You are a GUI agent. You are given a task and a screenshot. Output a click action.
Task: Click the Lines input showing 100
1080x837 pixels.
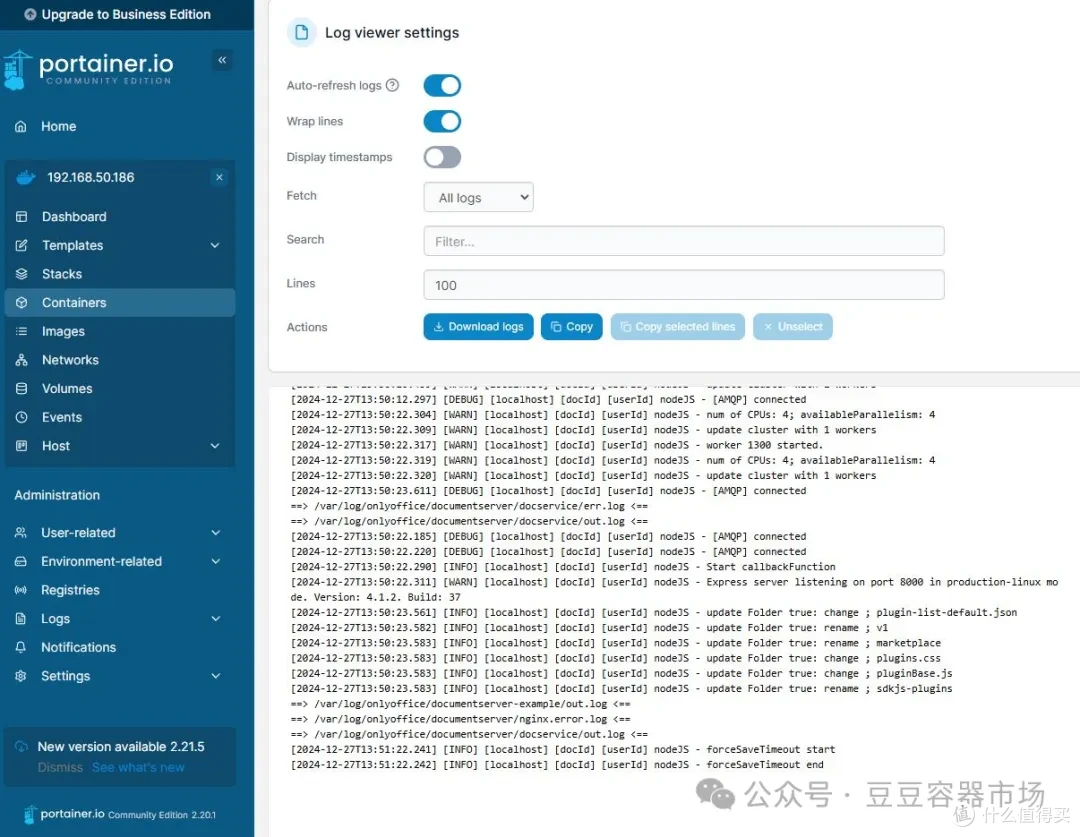[684, 285]
